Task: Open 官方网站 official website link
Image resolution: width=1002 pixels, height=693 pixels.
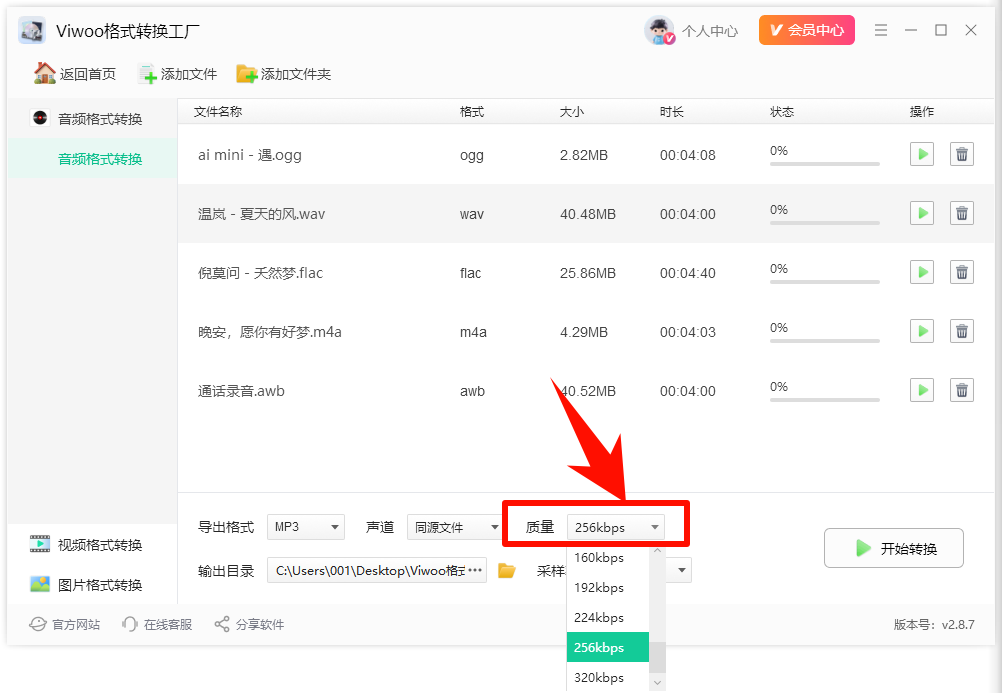Action: [x=65, y=624]
